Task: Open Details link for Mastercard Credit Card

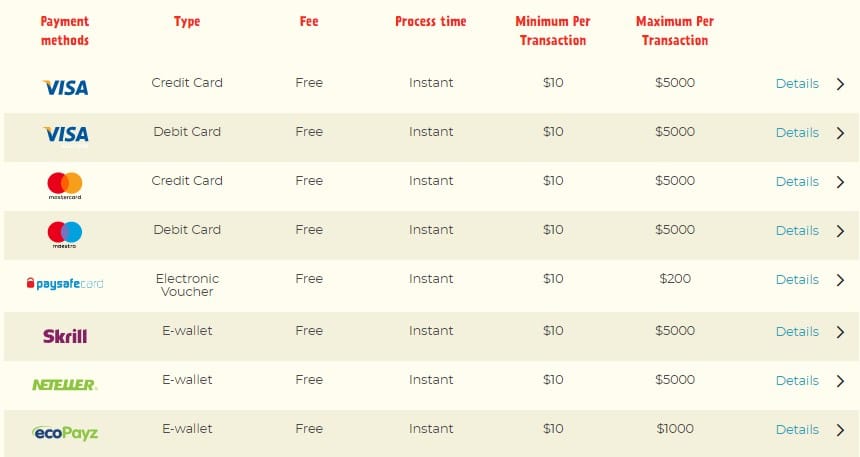Action: [x=797, y=182]
